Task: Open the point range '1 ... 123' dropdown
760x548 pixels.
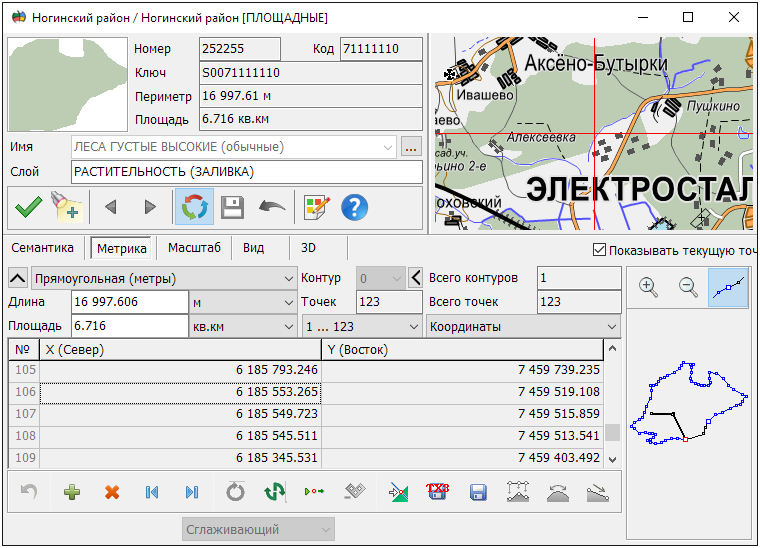Action: [x=362, y=326]
